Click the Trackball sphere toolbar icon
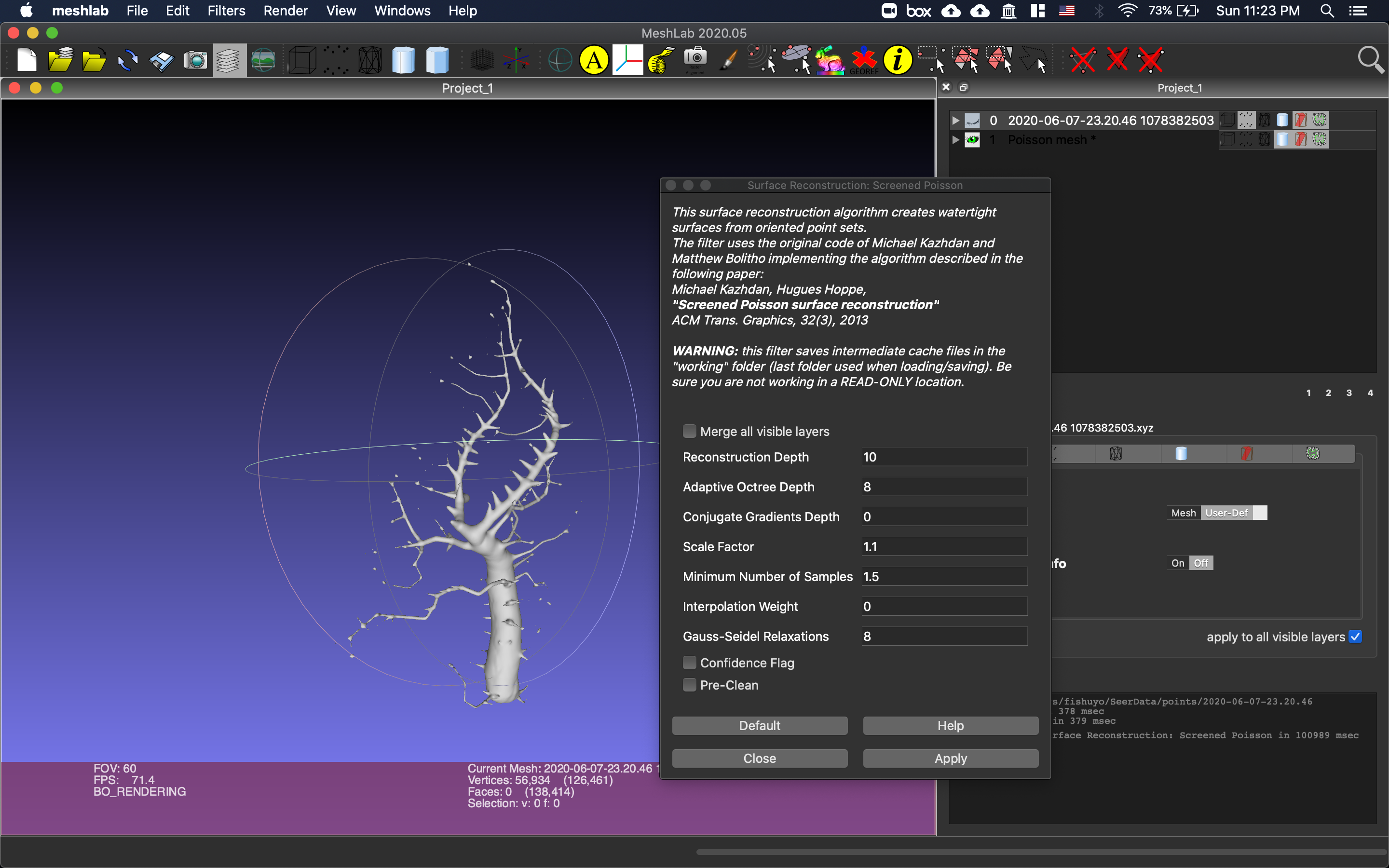Screen dimensions: 1389x868 pyautogui.click(x=560, y=60)
